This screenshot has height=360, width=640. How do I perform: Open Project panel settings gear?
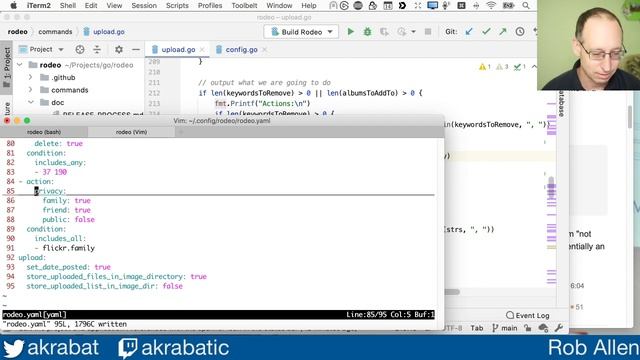[119, 49]
